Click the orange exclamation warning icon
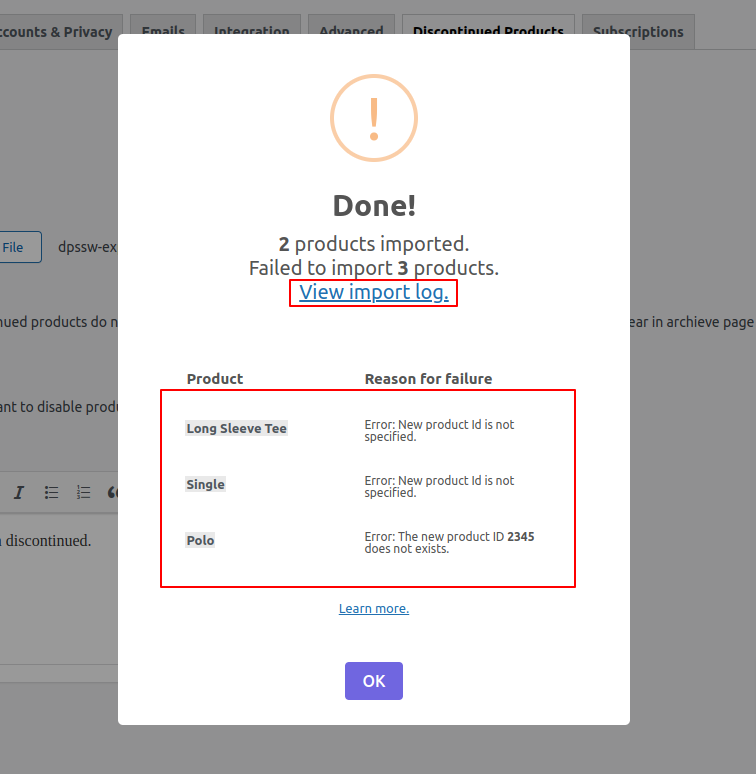756x774 pixels. [x=373, y=117]
